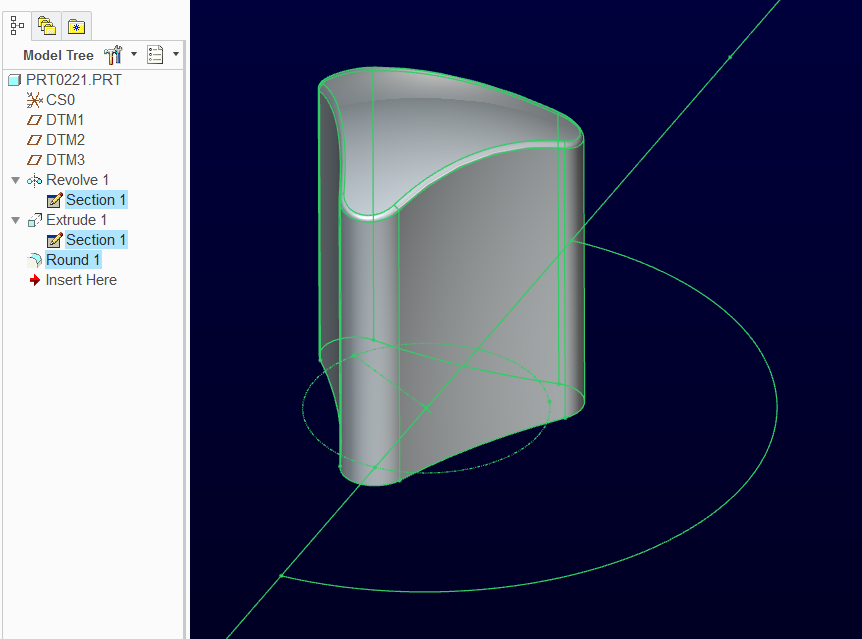The image size is (862, 639).
Task: Click the Round 1 feature icon
Action: click(35, 260)
